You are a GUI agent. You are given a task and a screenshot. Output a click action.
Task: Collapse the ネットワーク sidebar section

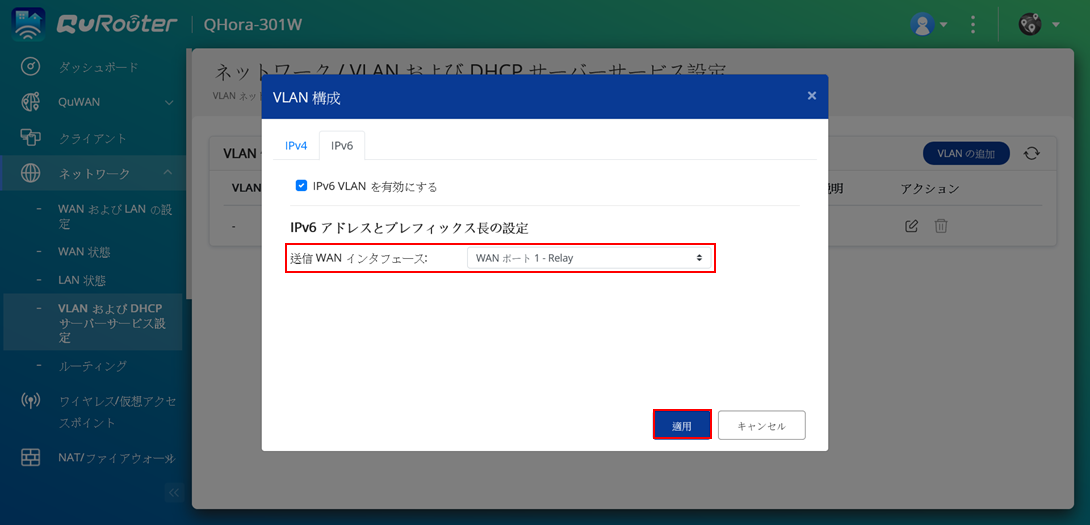point(168,174)
